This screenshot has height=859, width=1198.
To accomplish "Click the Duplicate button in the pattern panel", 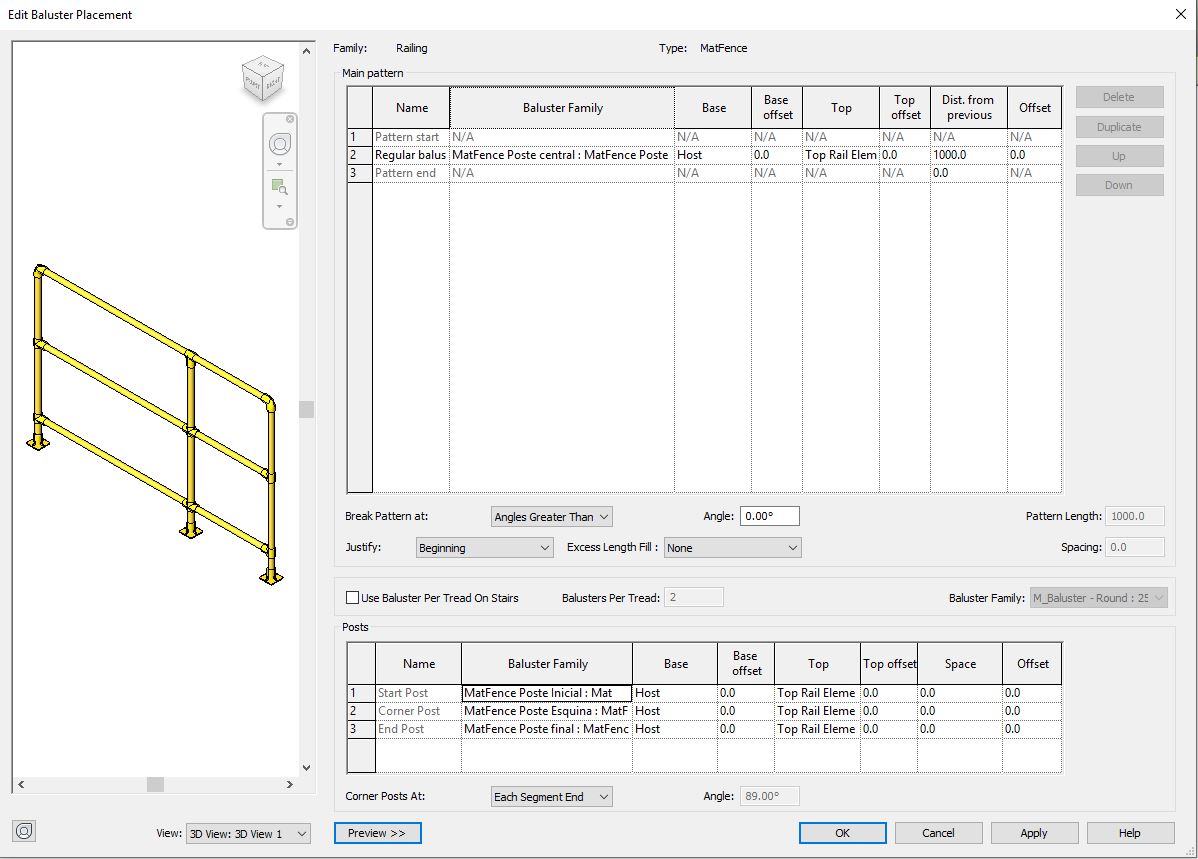I will (1119, 127).
